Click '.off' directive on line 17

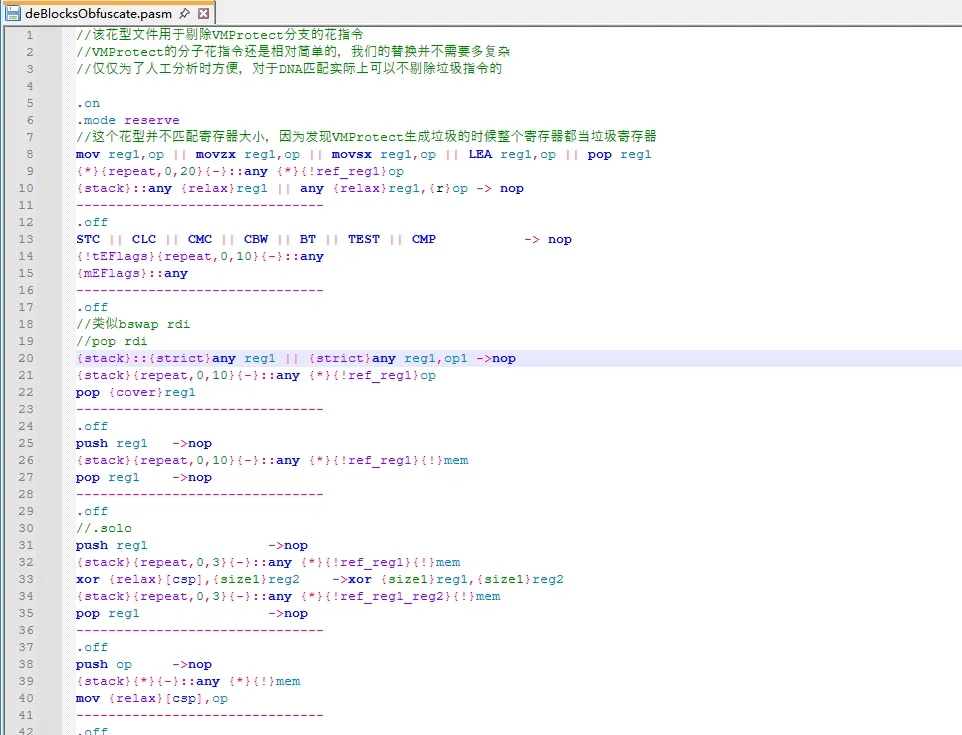click(x=92, y=307)
